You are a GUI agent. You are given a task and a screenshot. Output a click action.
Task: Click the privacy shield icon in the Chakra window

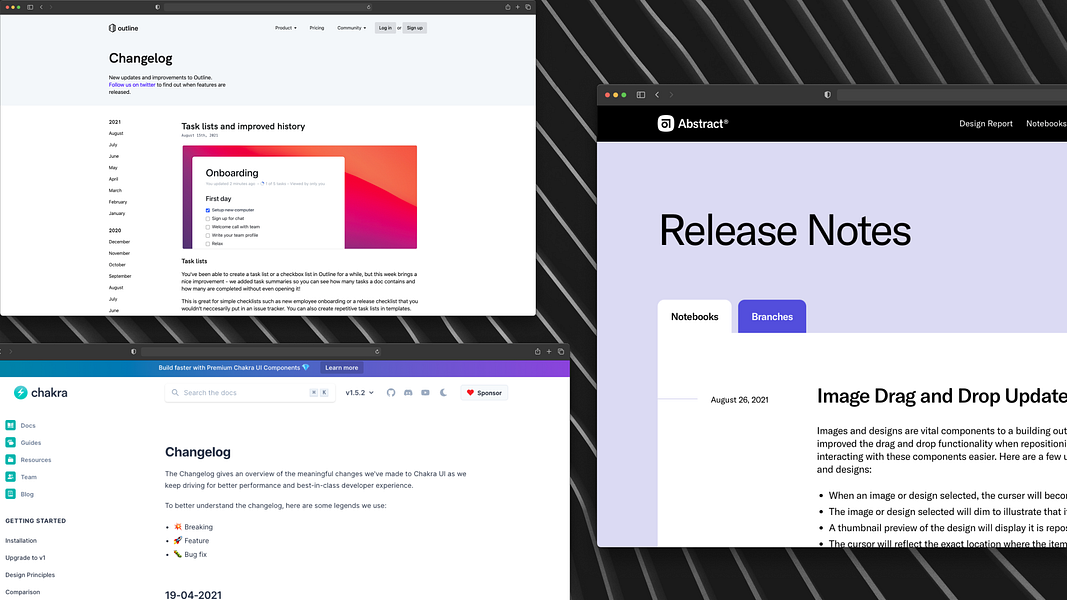click(x=133, y=352)
